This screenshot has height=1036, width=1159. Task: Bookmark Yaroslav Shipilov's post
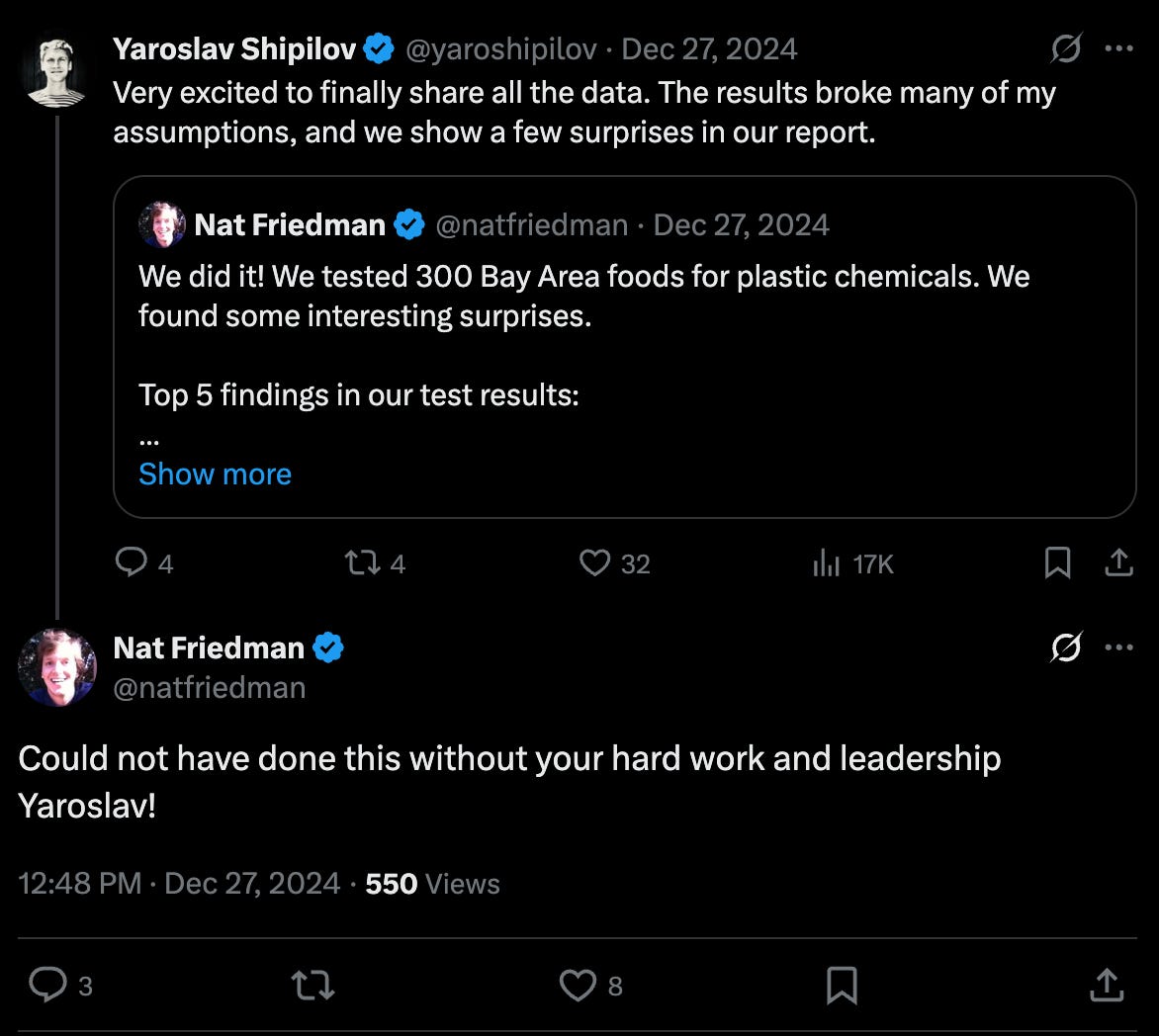click(1057, 562)
